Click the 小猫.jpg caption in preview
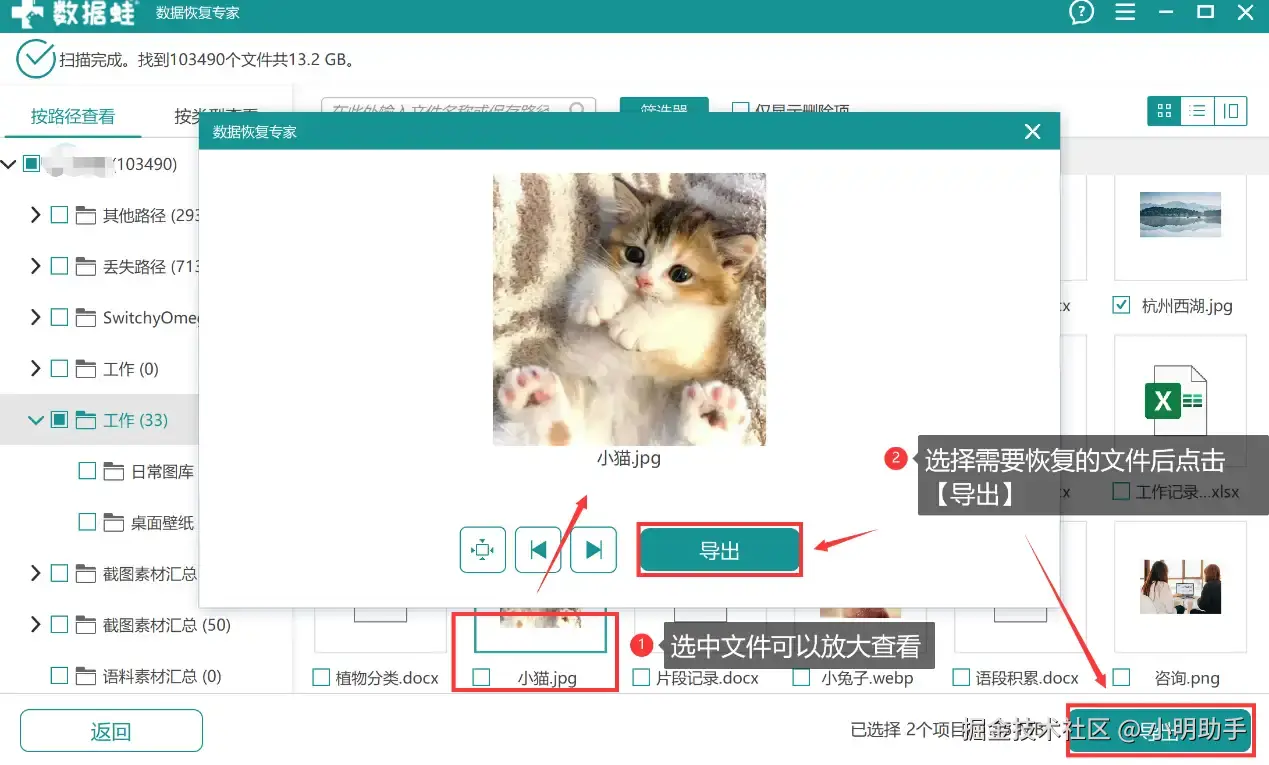Image resolution: width=1269 pixels, height=765 pixels. pyautogui.click(x=629, y=459)
